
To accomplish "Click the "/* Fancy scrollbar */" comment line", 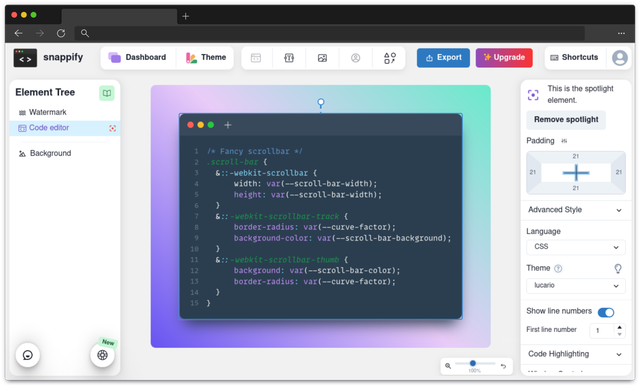I will pyautogui.click(x=255, y=151).
